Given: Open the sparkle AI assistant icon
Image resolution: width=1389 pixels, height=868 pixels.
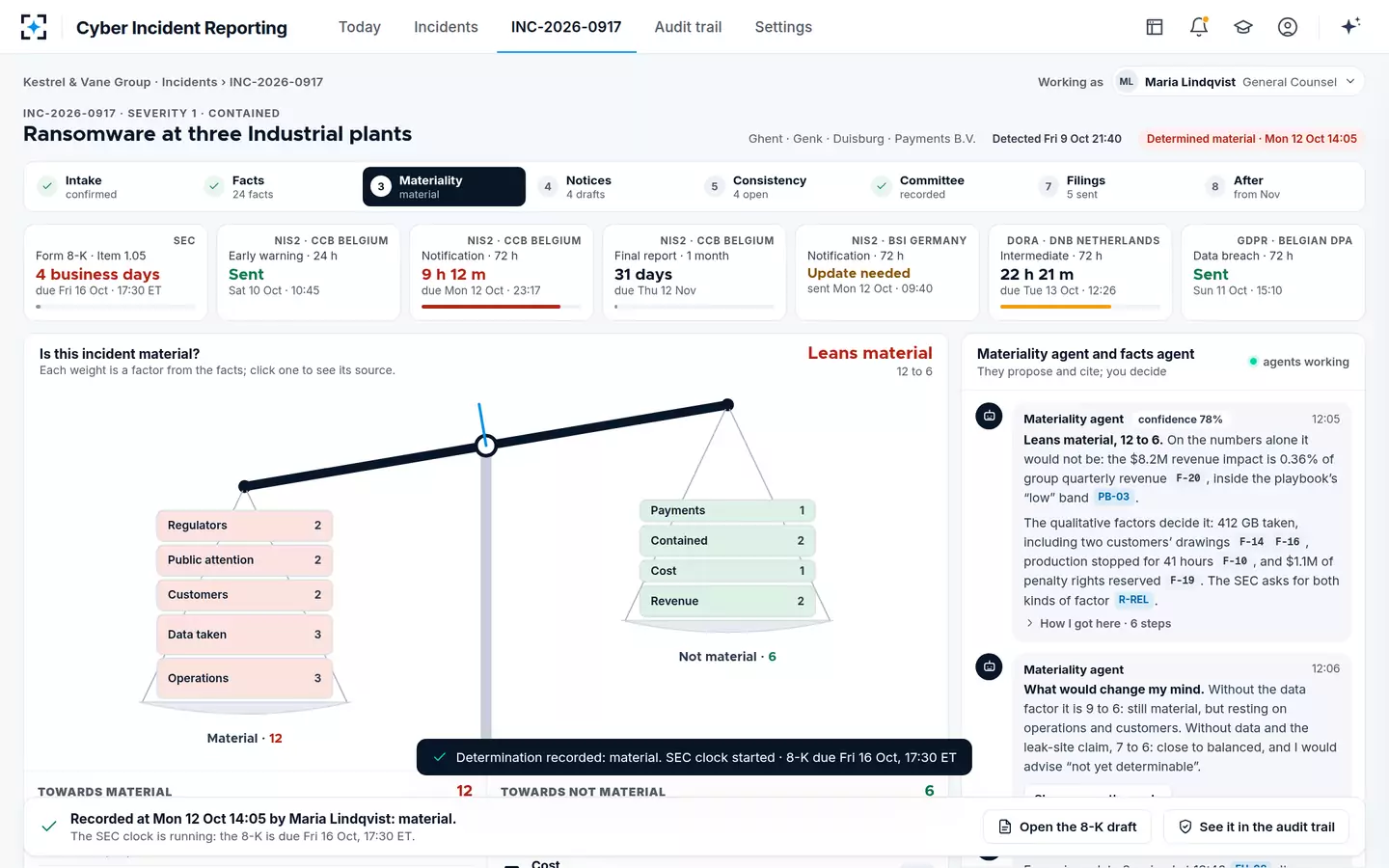Looking at the screenshot, I should pos(1350,26).
